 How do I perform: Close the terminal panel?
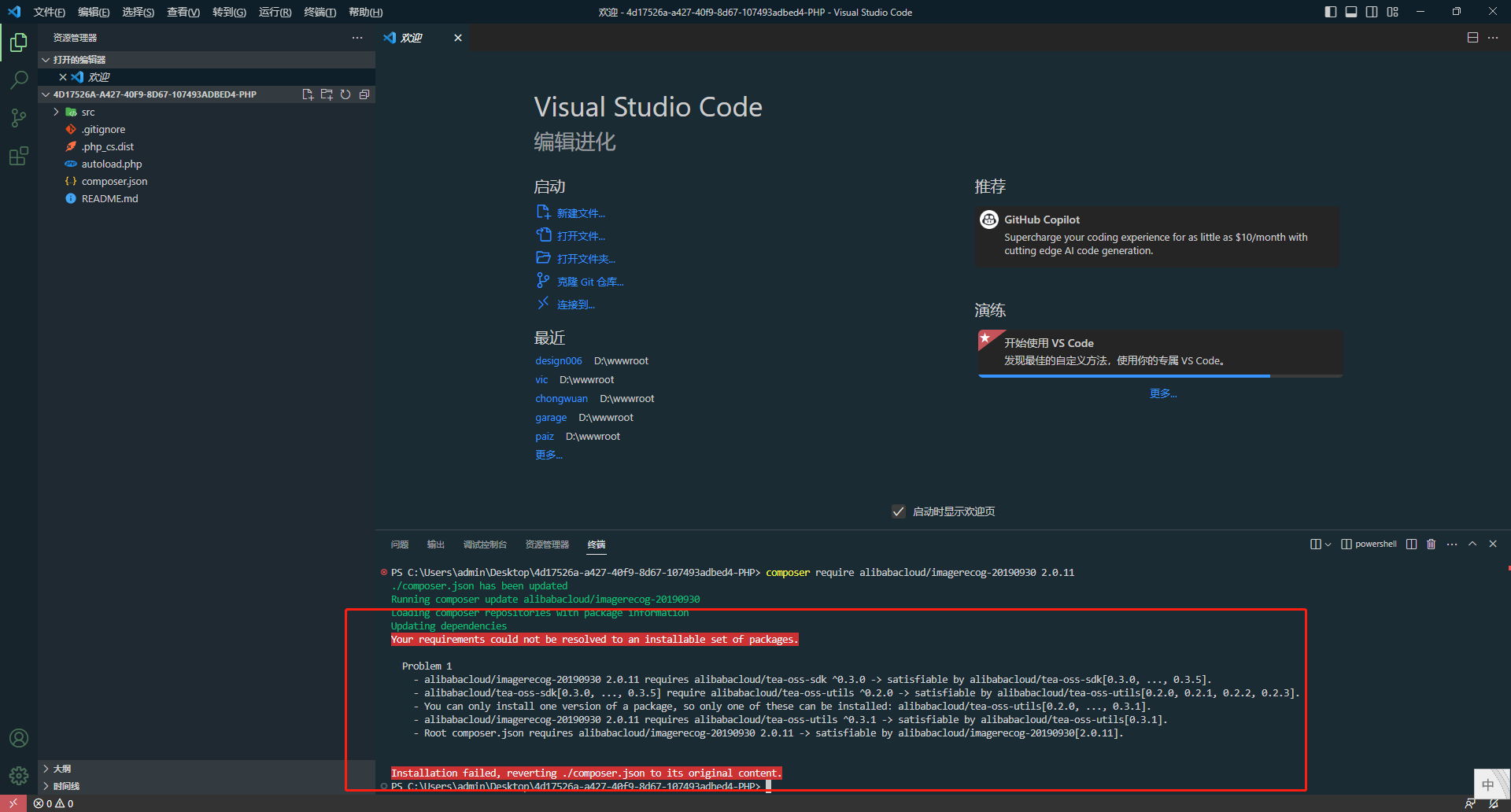click(x=1493, y=544)
